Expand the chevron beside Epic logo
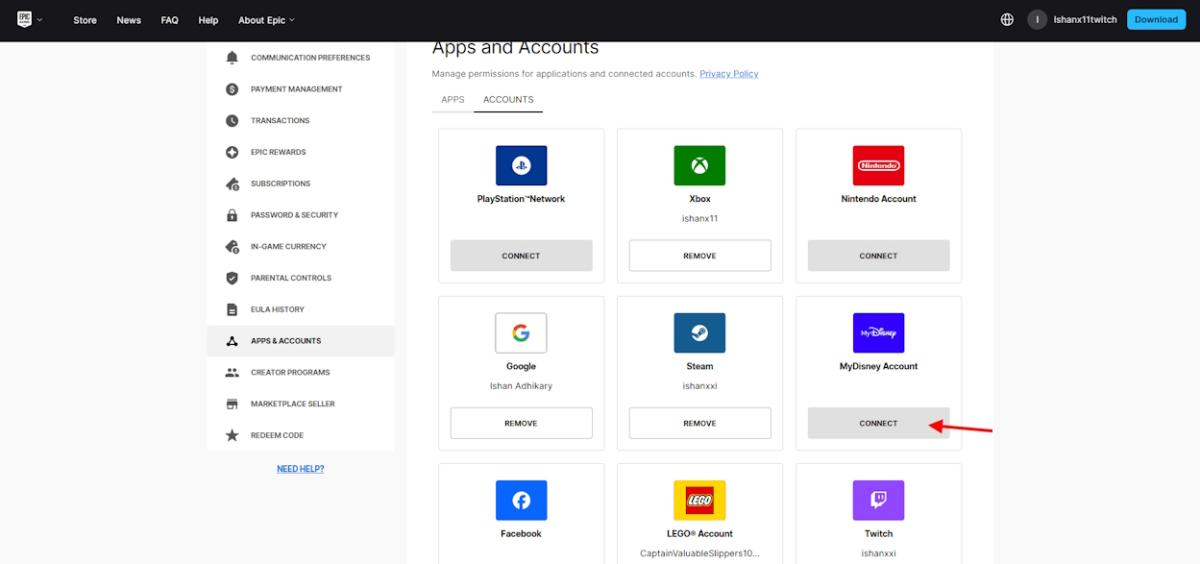The image size is (1200, 564). coord(41,20)
